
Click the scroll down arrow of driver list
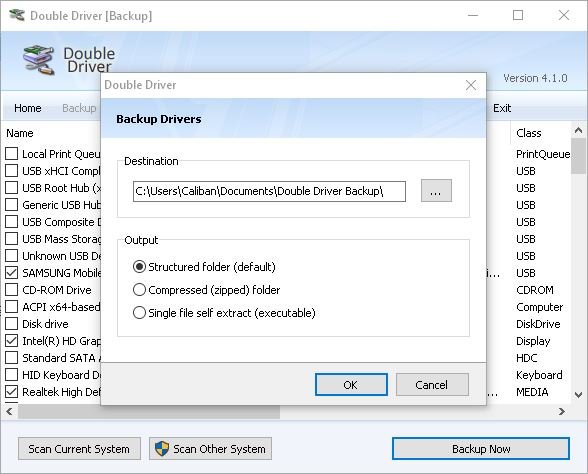coord(578,394)
